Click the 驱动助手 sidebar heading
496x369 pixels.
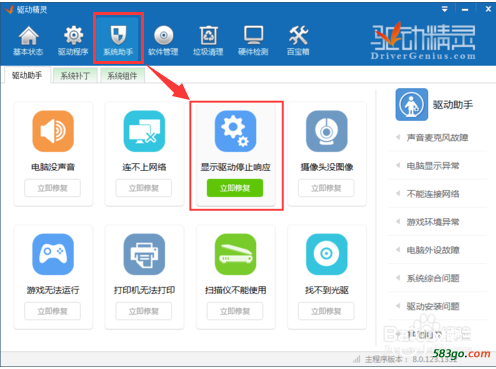point(453,105)
